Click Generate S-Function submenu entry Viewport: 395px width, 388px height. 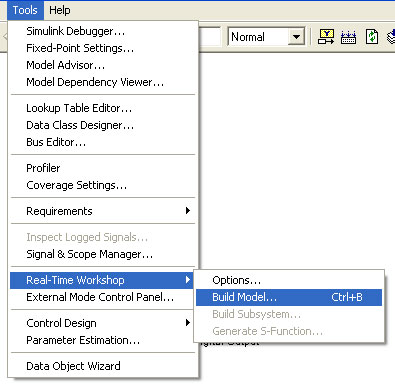pyautogui.click(x=289, y=331)
